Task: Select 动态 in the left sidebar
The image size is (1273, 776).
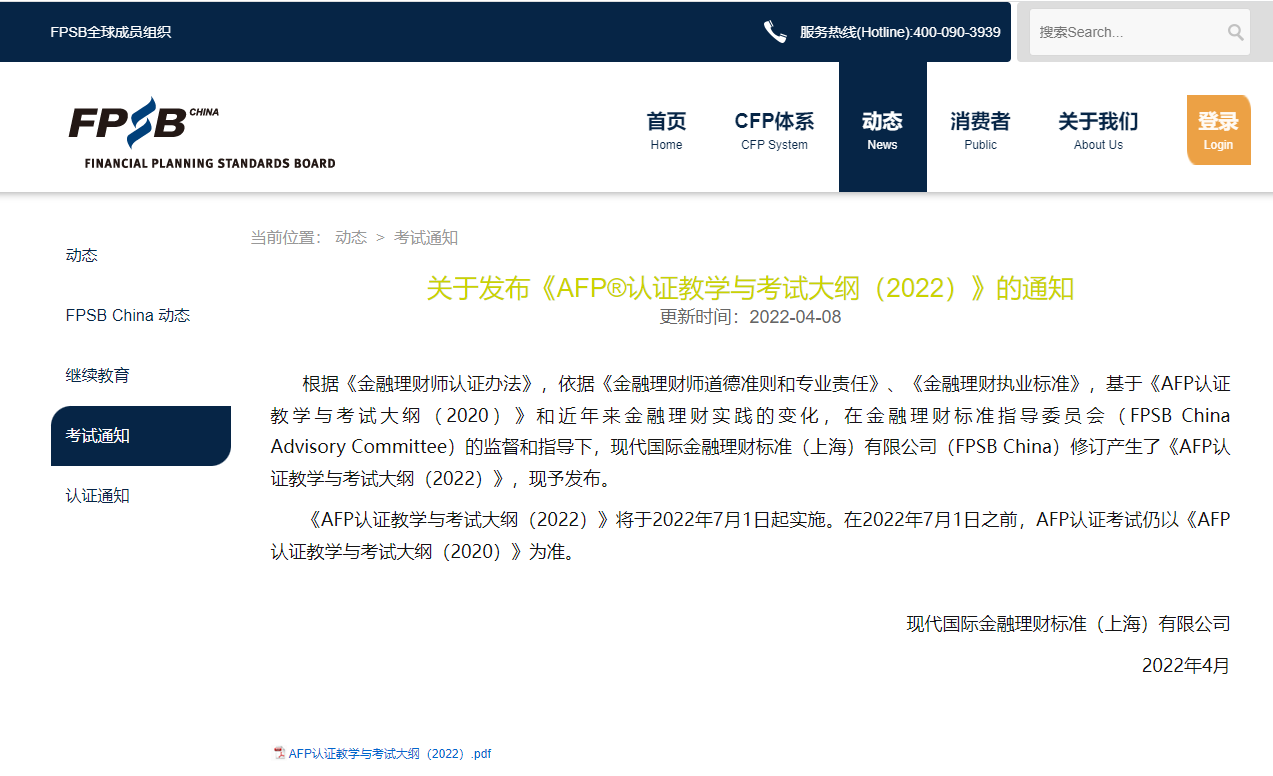Action: (82, 255)
